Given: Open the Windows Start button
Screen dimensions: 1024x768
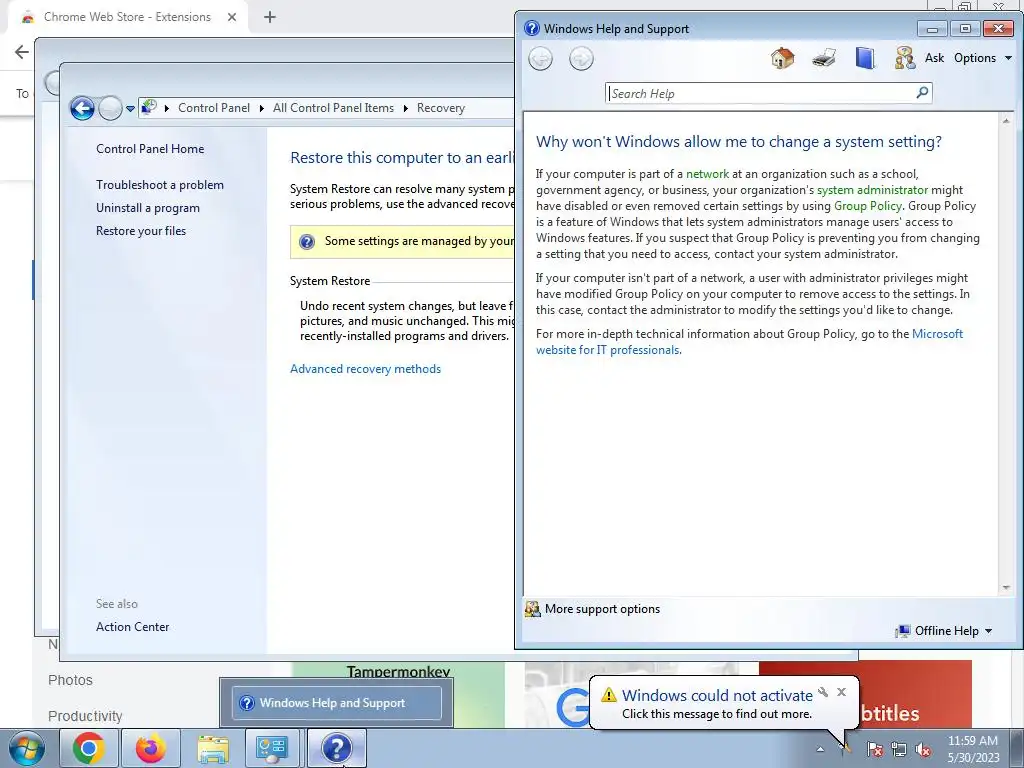Looking at the screenshot, I should [x=26, y=749].
